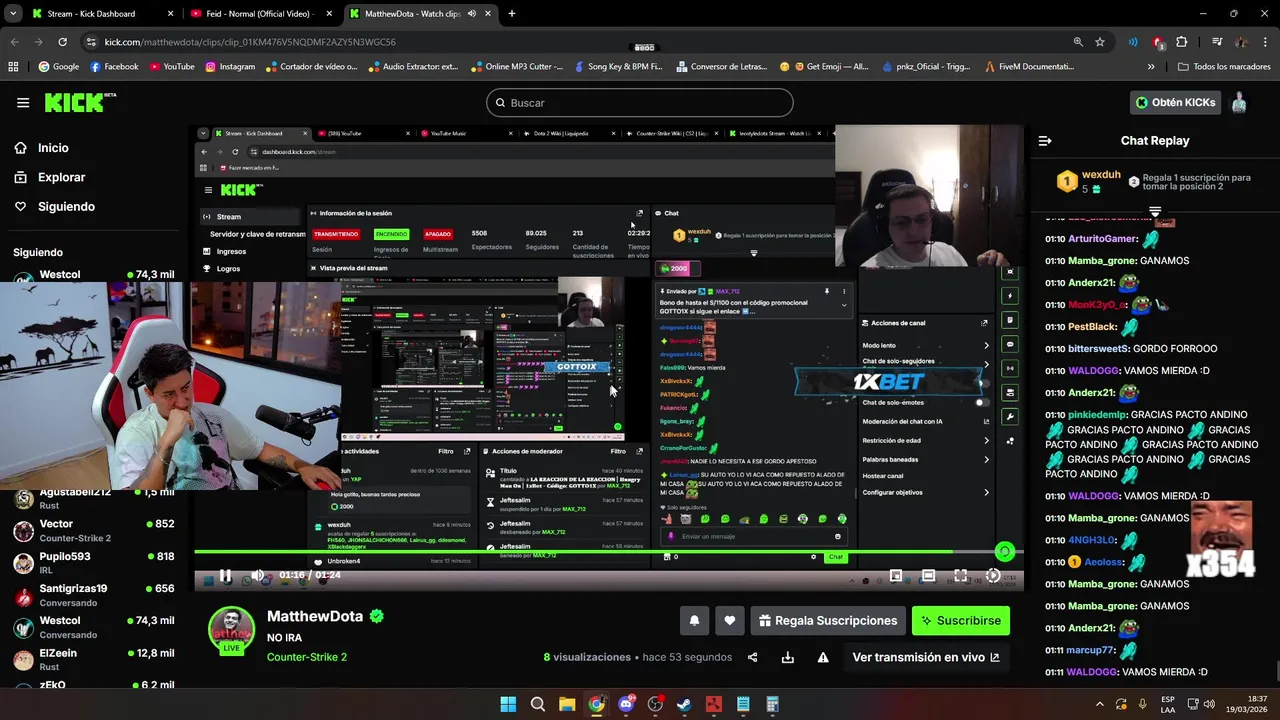The width and height of the screenshot is (1280, 720).
Task: Go back to previous page
Action: click(x=14, y=42)
